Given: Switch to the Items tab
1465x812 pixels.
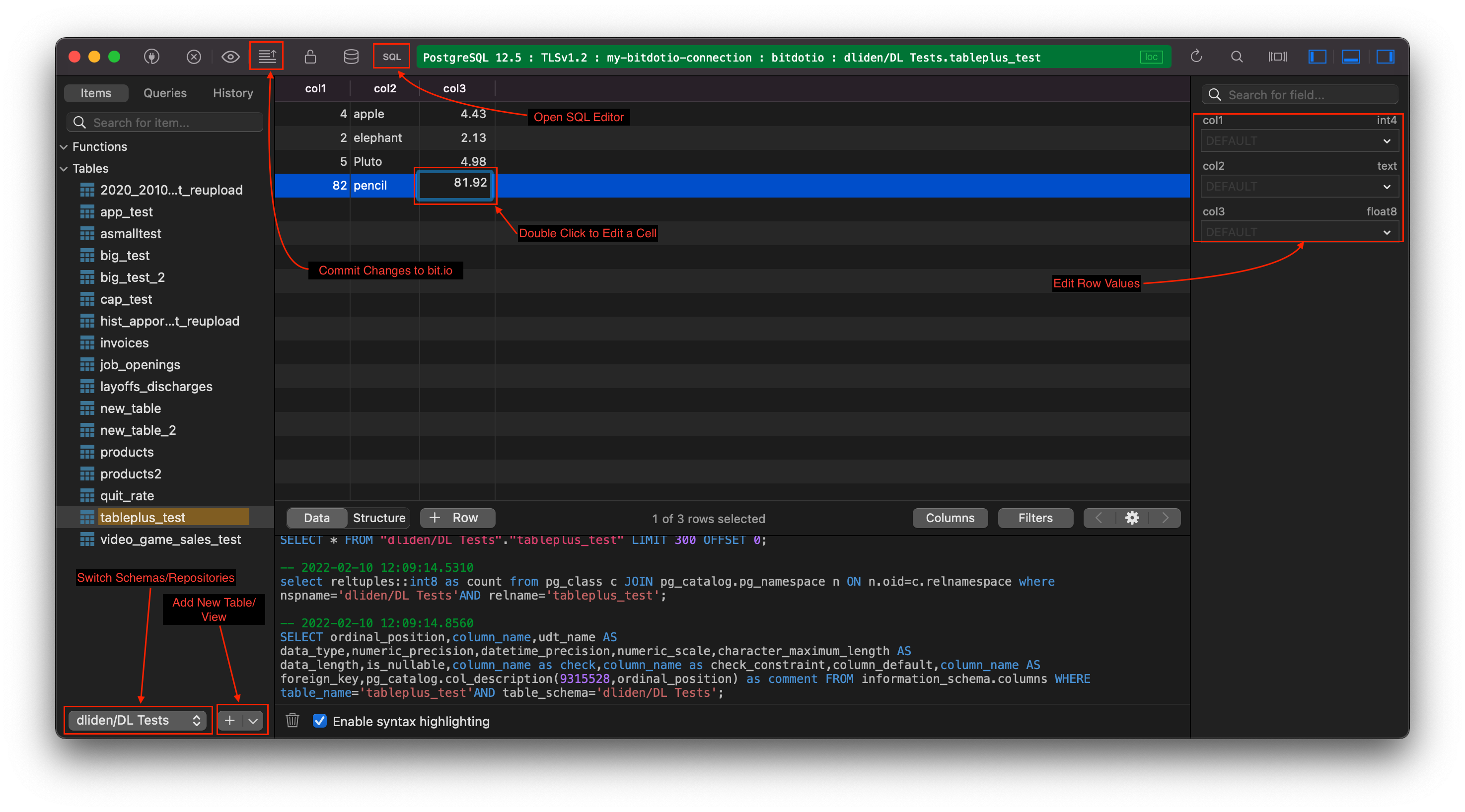Looking at the screenshot, I should (95, 93).
